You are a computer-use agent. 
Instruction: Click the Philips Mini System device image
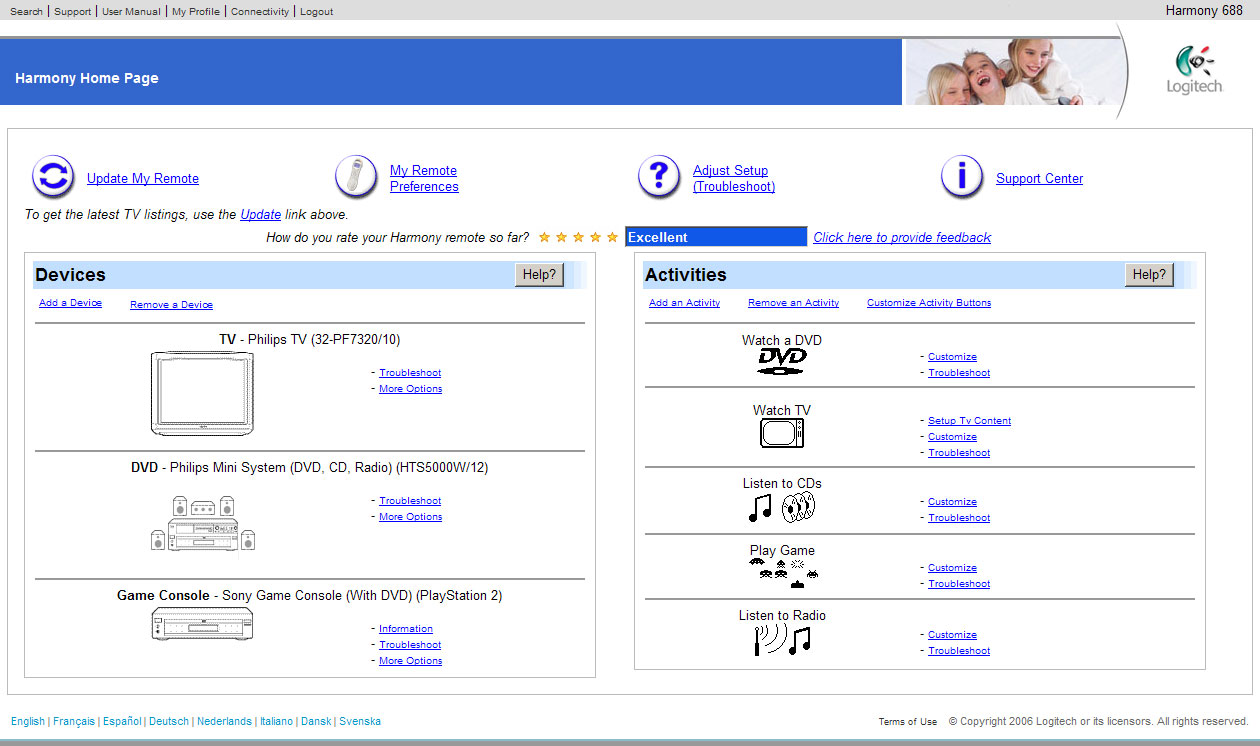point(202,523)
